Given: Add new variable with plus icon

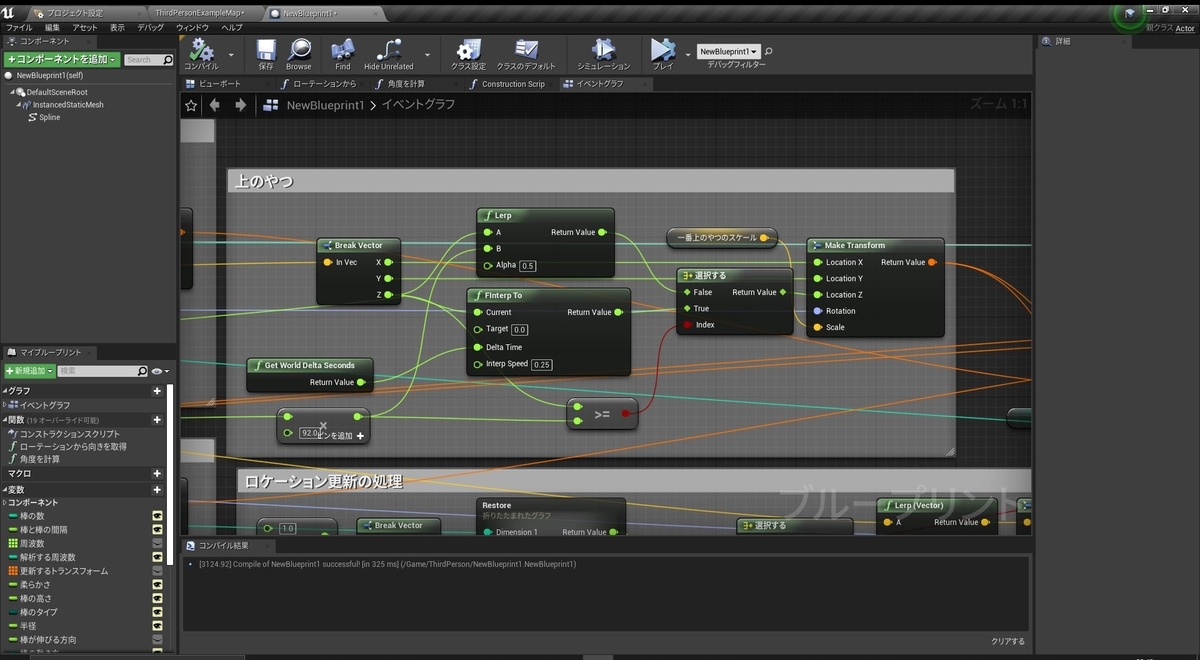Looking at the screenshot, I should (157, 490).
